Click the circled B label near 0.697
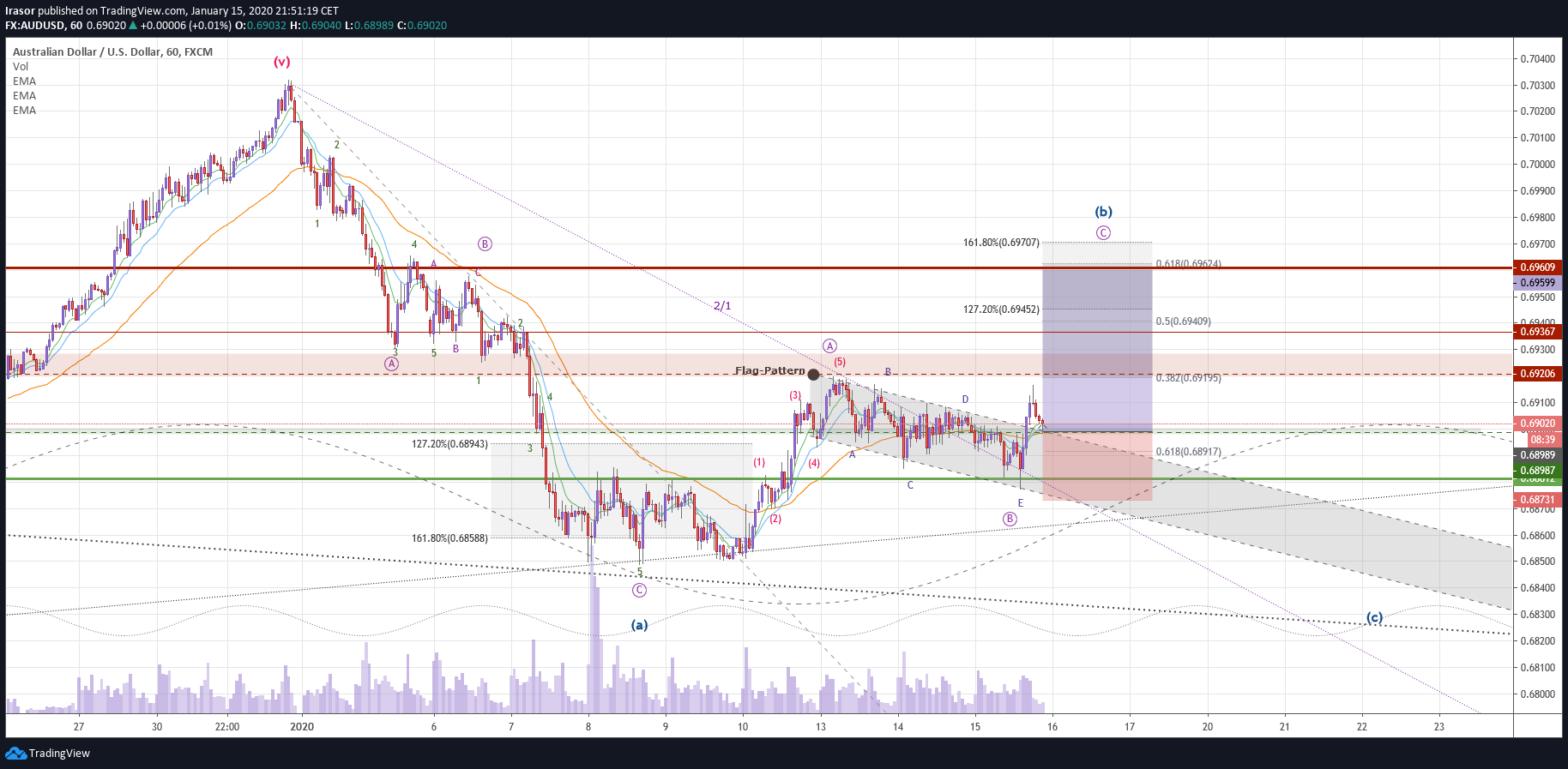 [485, 244]
